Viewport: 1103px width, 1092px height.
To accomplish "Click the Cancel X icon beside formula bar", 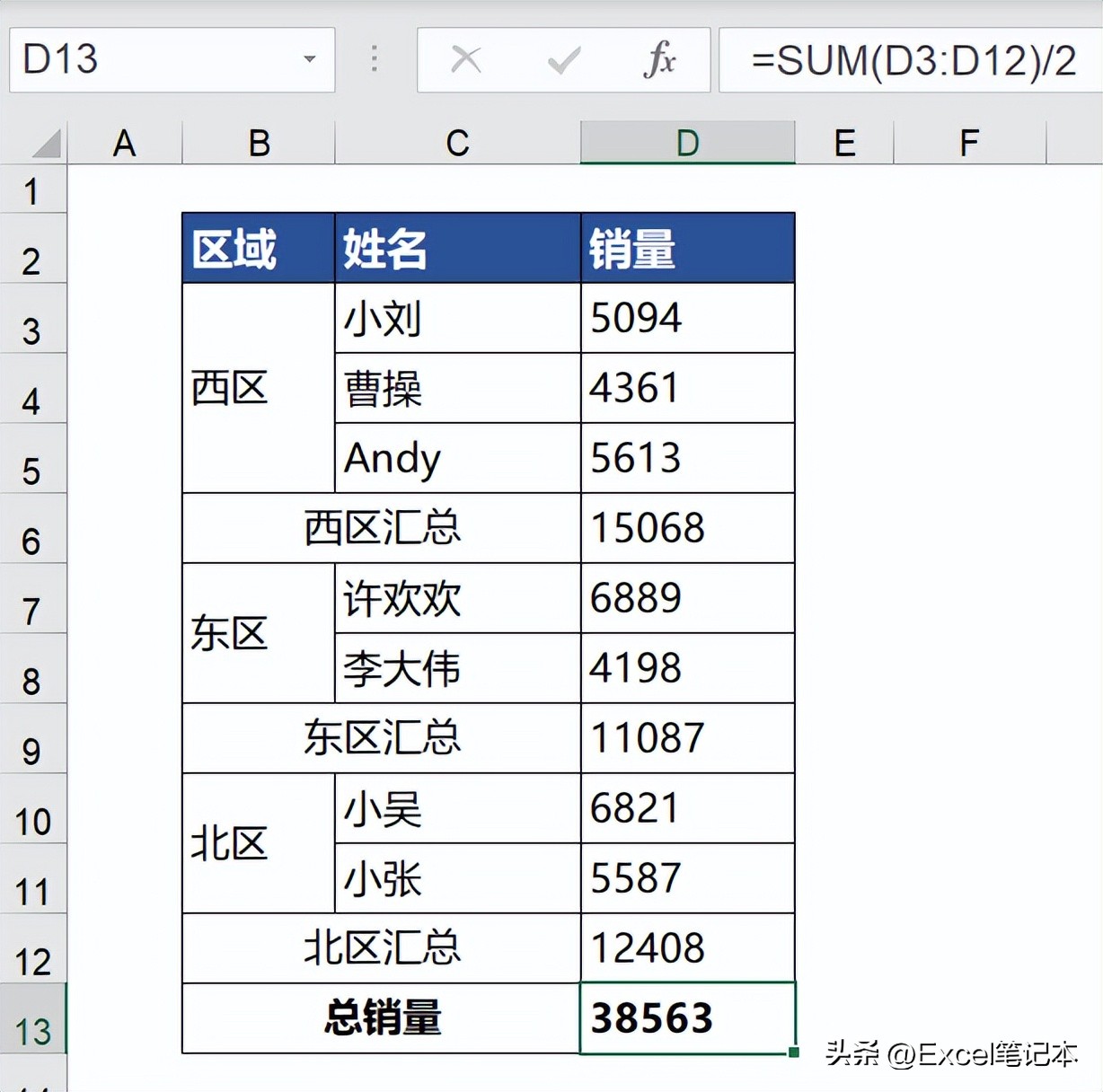I will 466,60.
